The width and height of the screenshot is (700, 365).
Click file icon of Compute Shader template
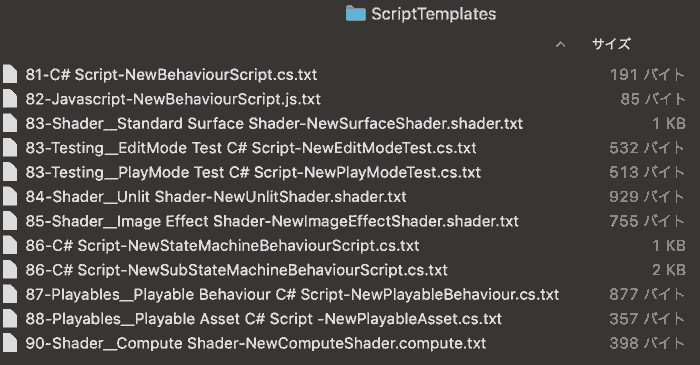(10, 343)
